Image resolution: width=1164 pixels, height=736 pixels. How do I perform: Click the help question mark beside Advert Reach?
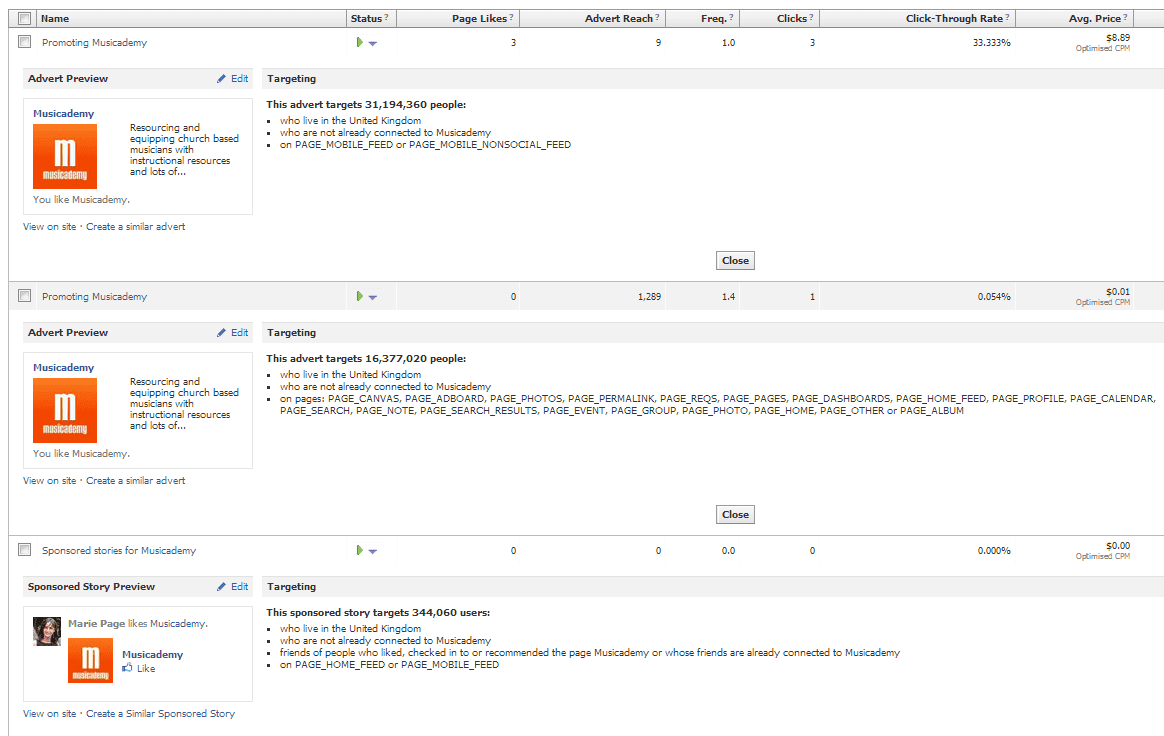pos(657,18)
